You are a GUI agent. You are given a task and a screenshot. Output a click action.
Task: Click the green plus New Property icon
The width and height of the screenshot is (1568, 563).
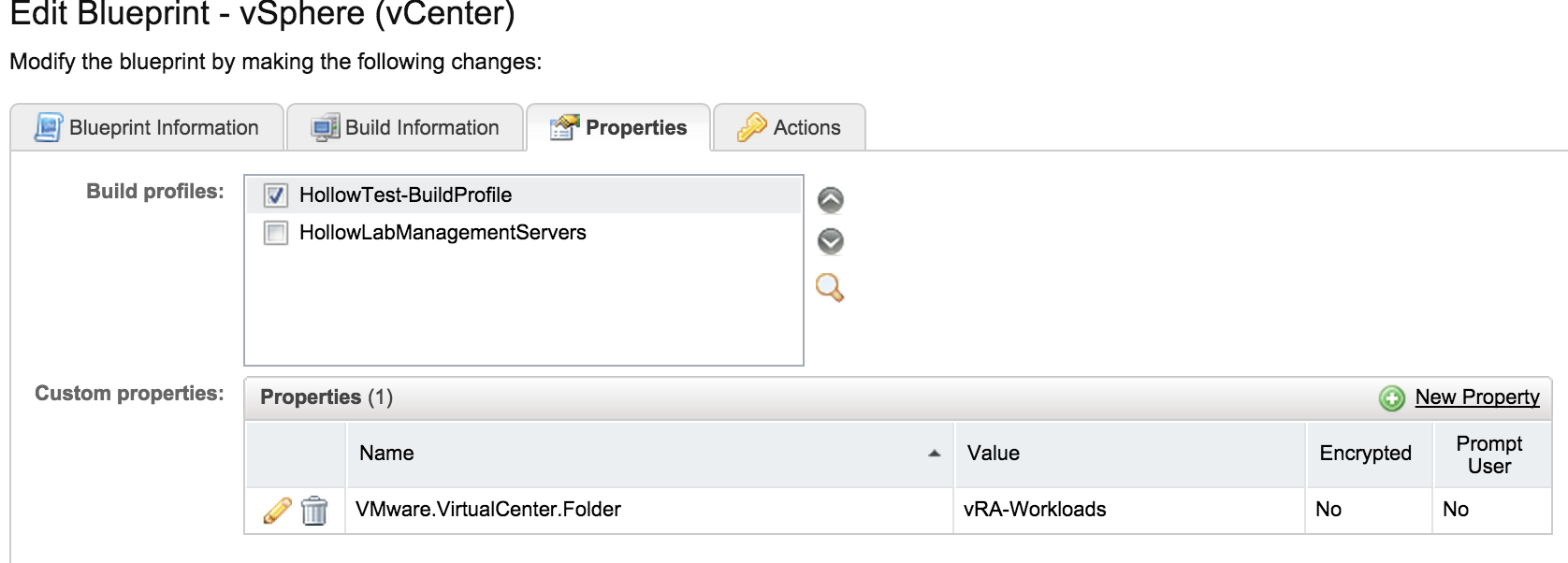point(1391,398)
